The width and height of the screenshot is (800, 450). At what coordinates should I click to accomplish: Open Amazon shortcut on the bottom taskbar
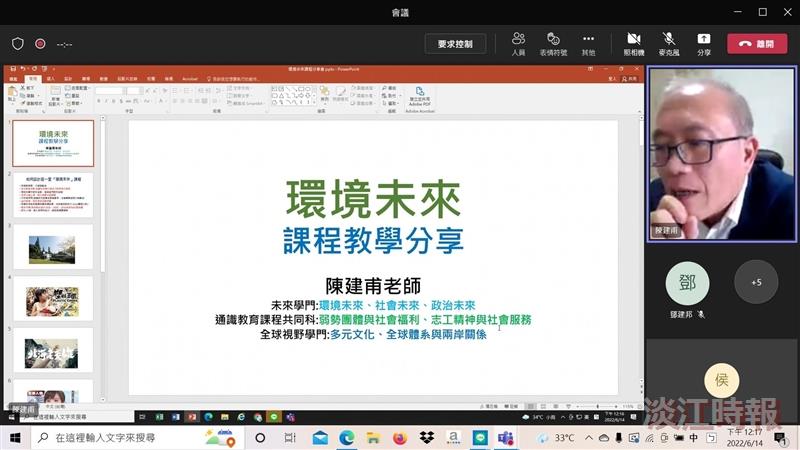coord(453,438)
